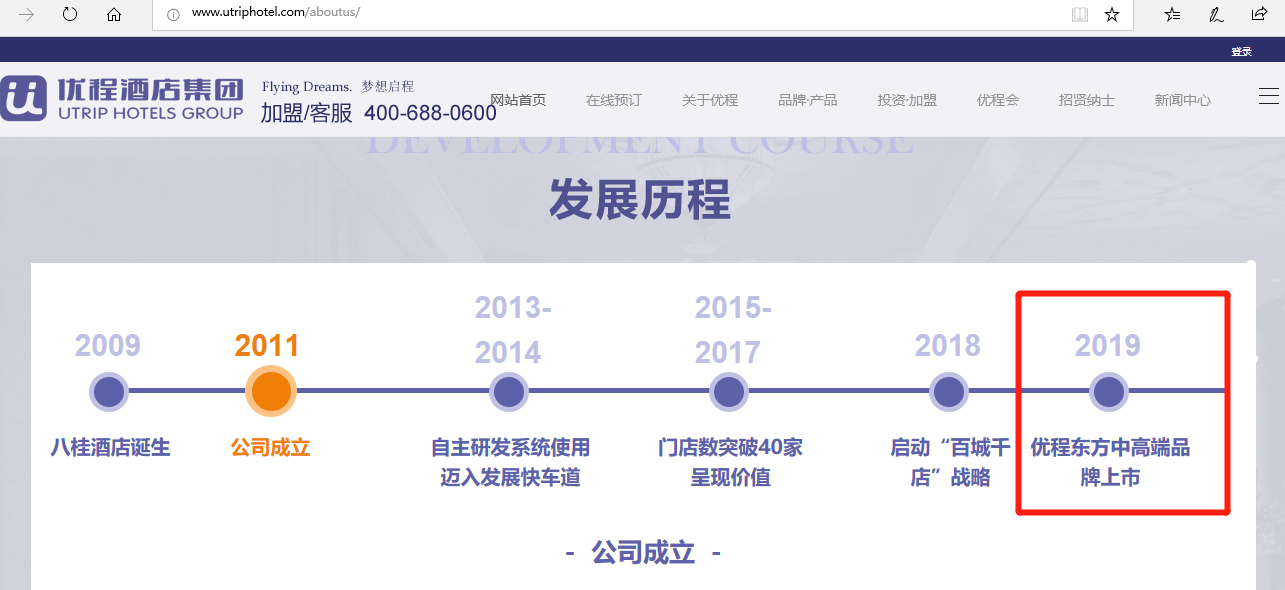Show site information icon in address bar
This screenshot has height=590, width=1285.
[x=173, y=14]
